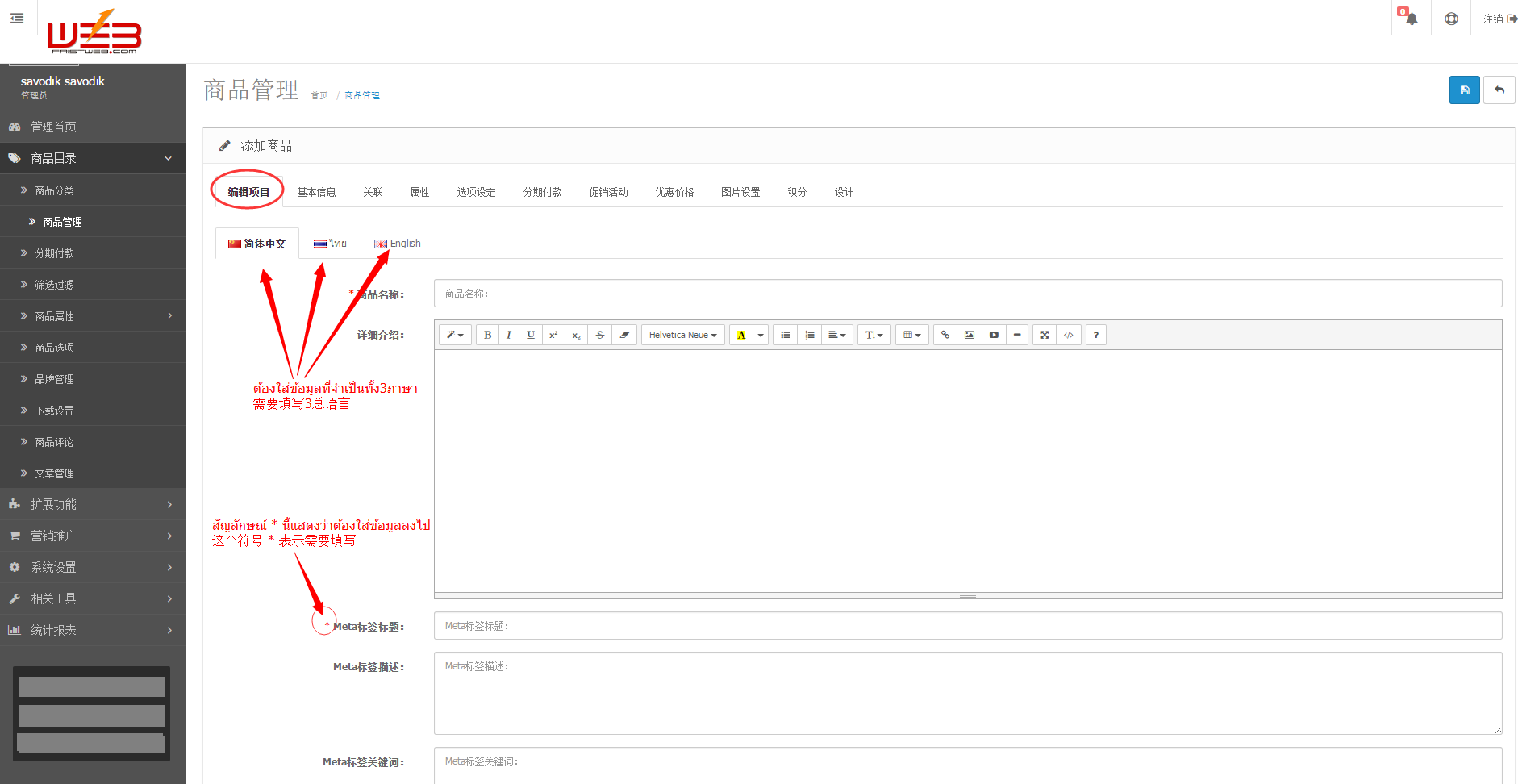
Task: Click the yellow text highlight color button
Action: pyautogui.click(x=741, y=335)
